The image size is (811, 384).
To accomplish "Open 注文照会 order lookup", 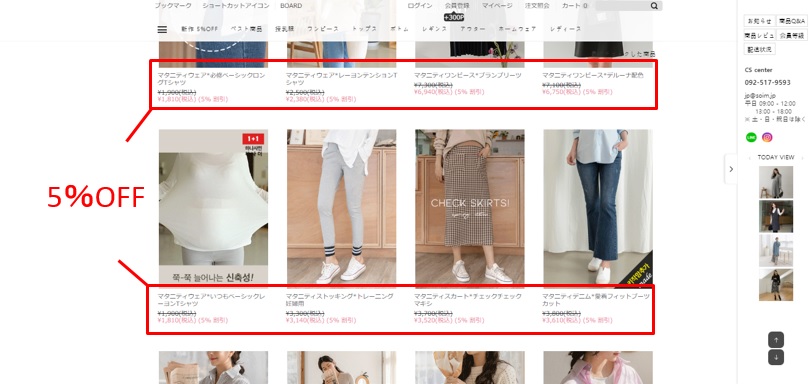I will pyautogui.click(x=537, y=6).
